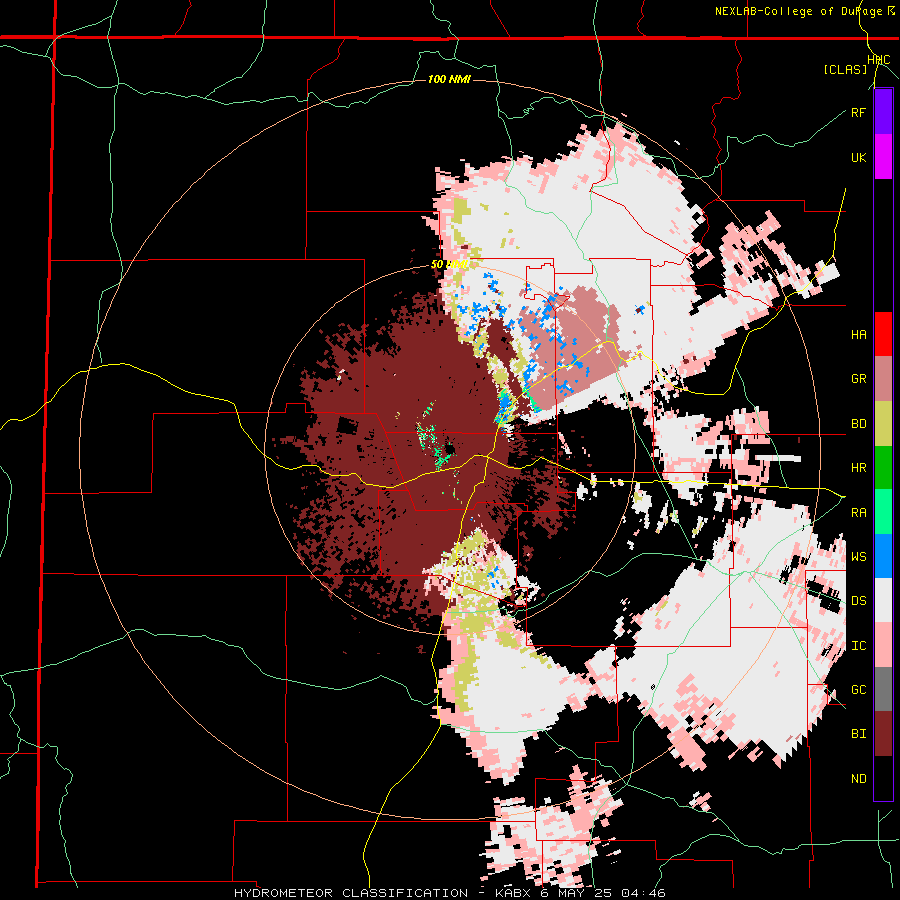Click the "NEXLAB-College of DuPage" credit text
900x900 pixels.
click(799, 11)
